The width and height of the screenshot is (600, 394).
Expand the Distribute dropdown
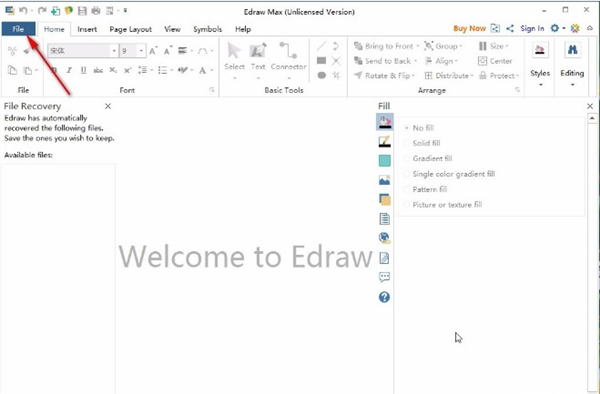472,76
